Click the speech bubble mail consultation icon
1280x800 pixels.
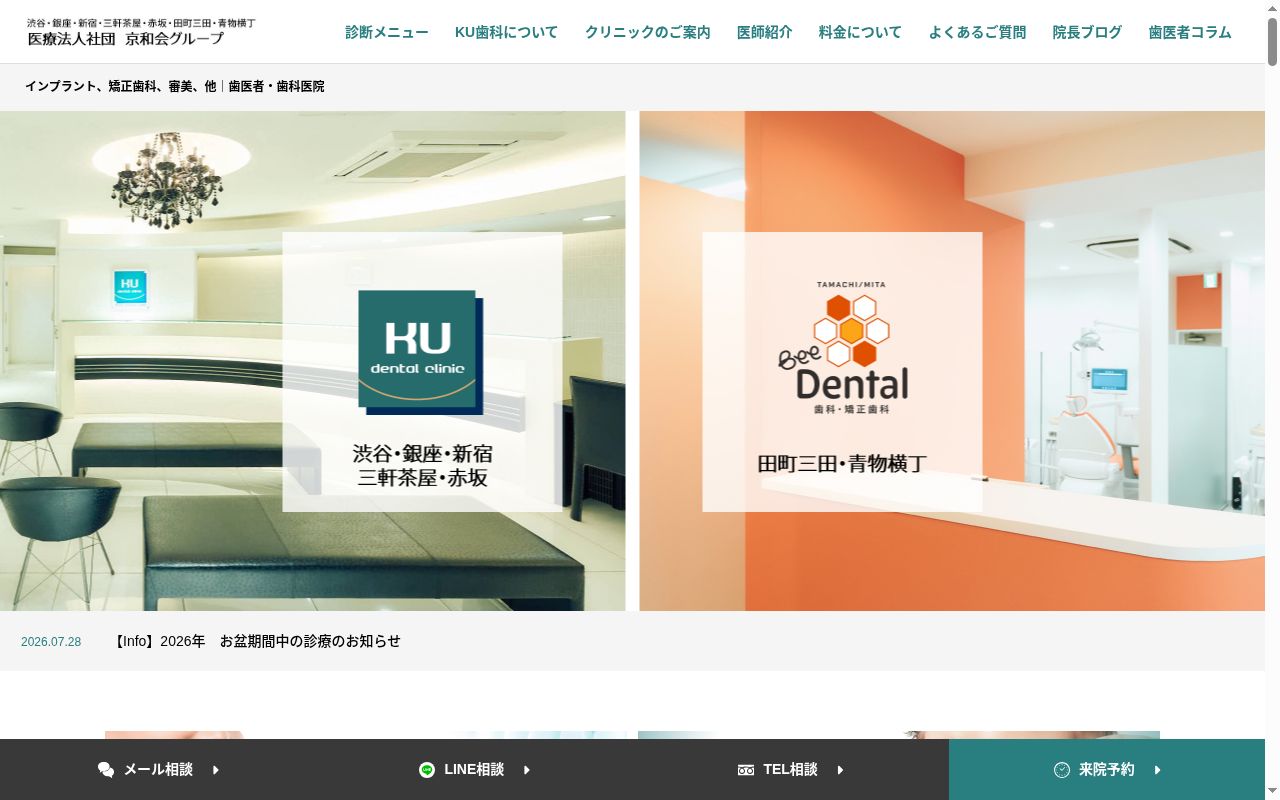[x=106, y=770]
